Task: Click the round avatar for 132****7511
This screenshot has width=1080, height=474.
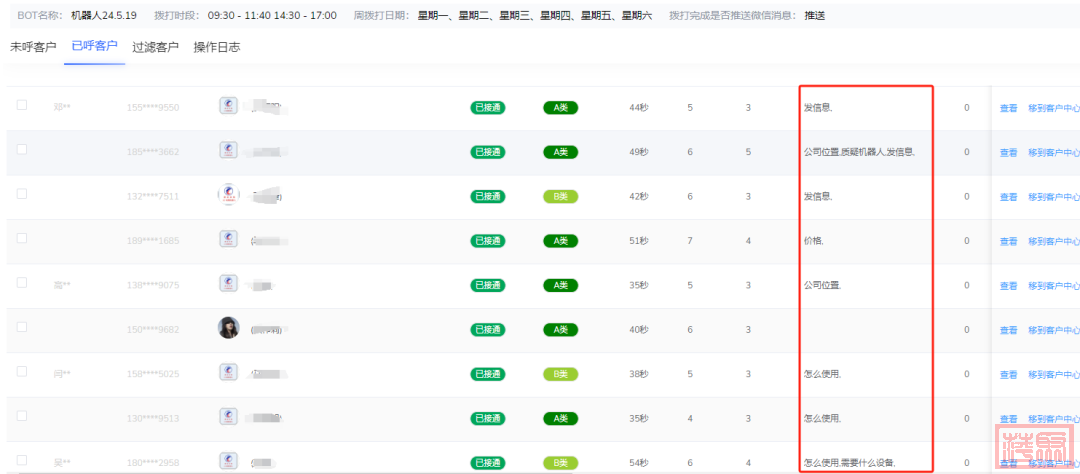Action: [228, 195]
